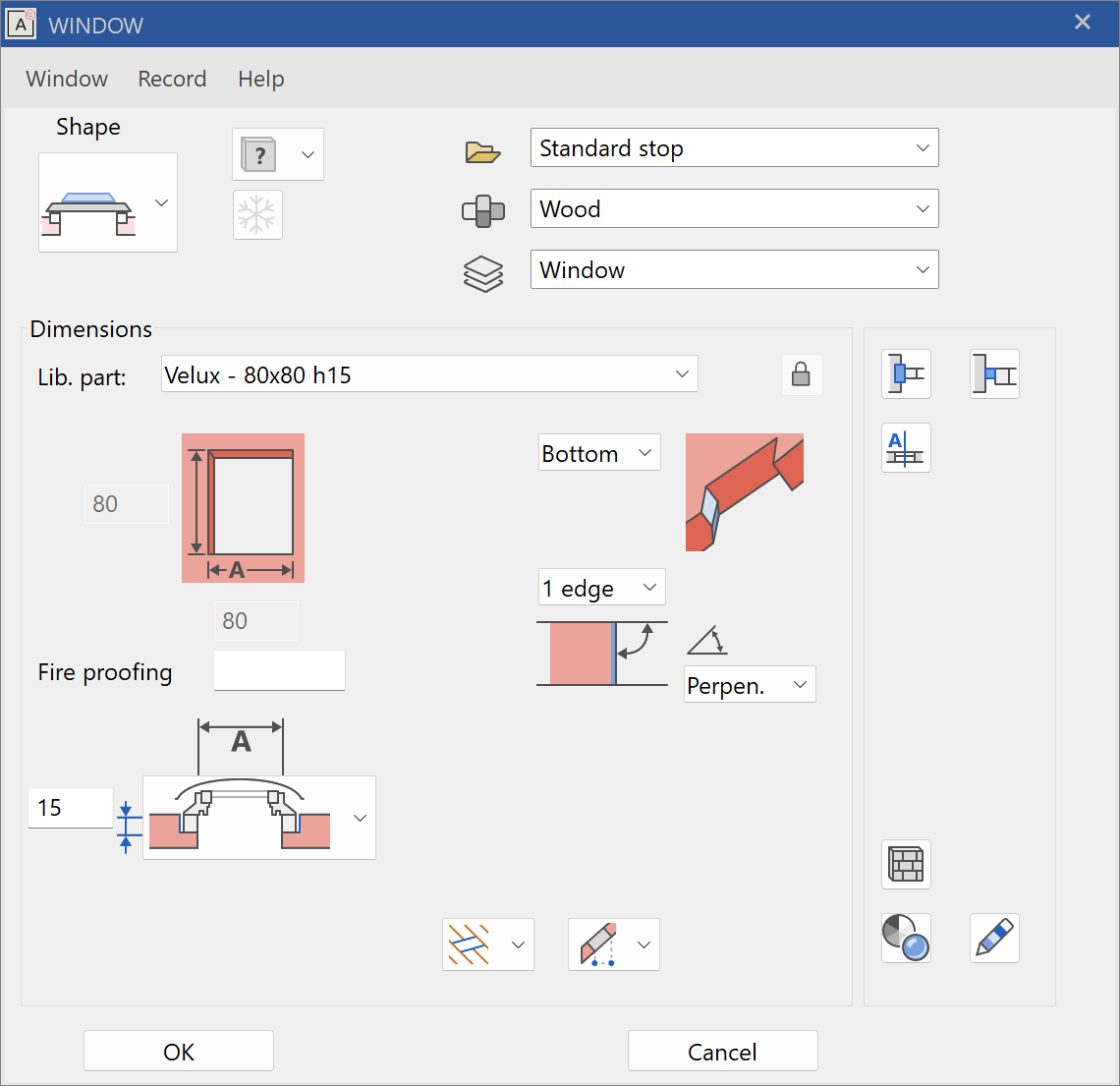This screenshot has width=1120, height=1086.
Task: Select the outer wall alignment icon
Action: [994, 373]
